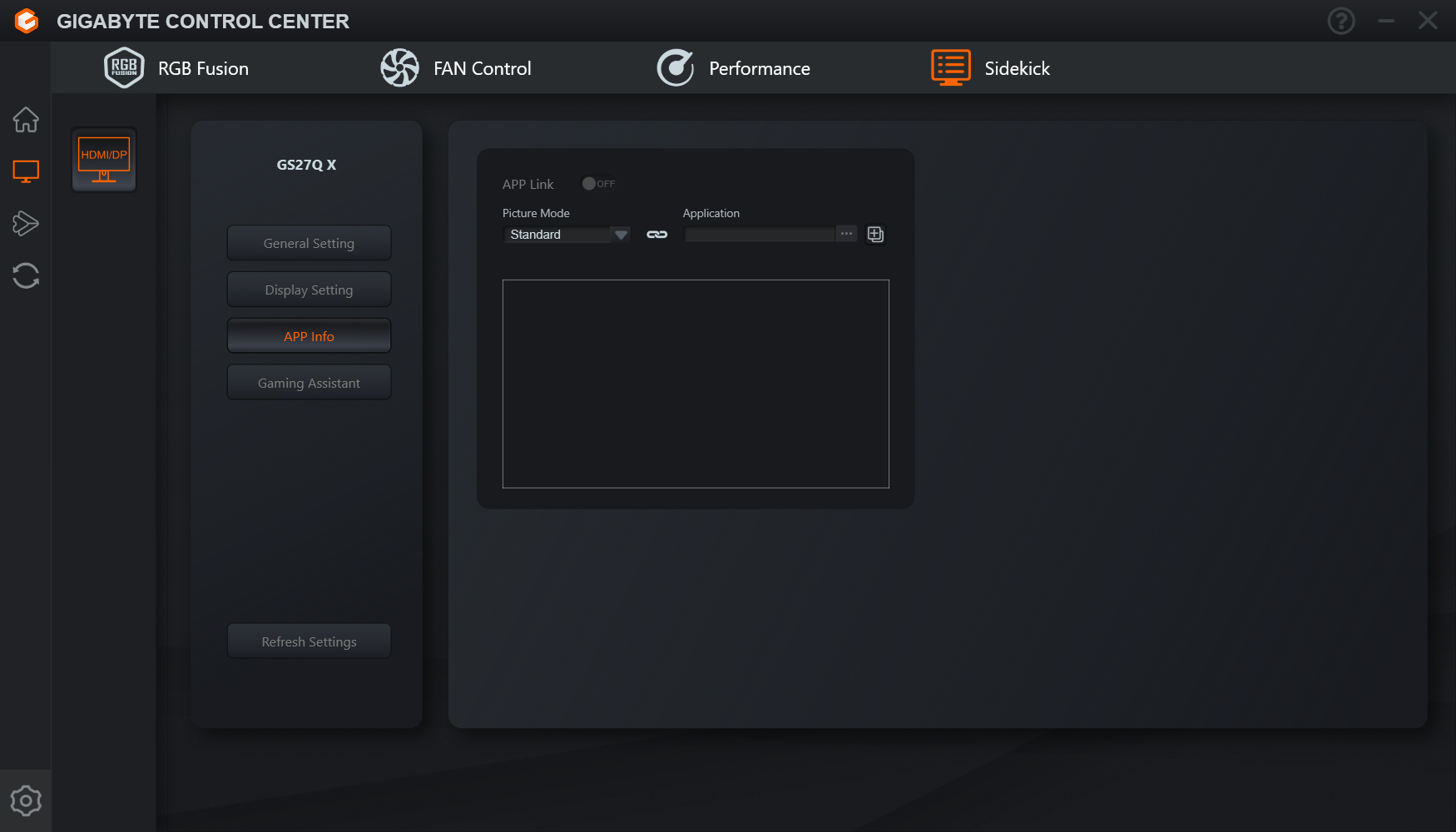This screenshot has height=832, width=1456.
Task: Go to the Home sidebar icon
Action: tap(26, 120)
